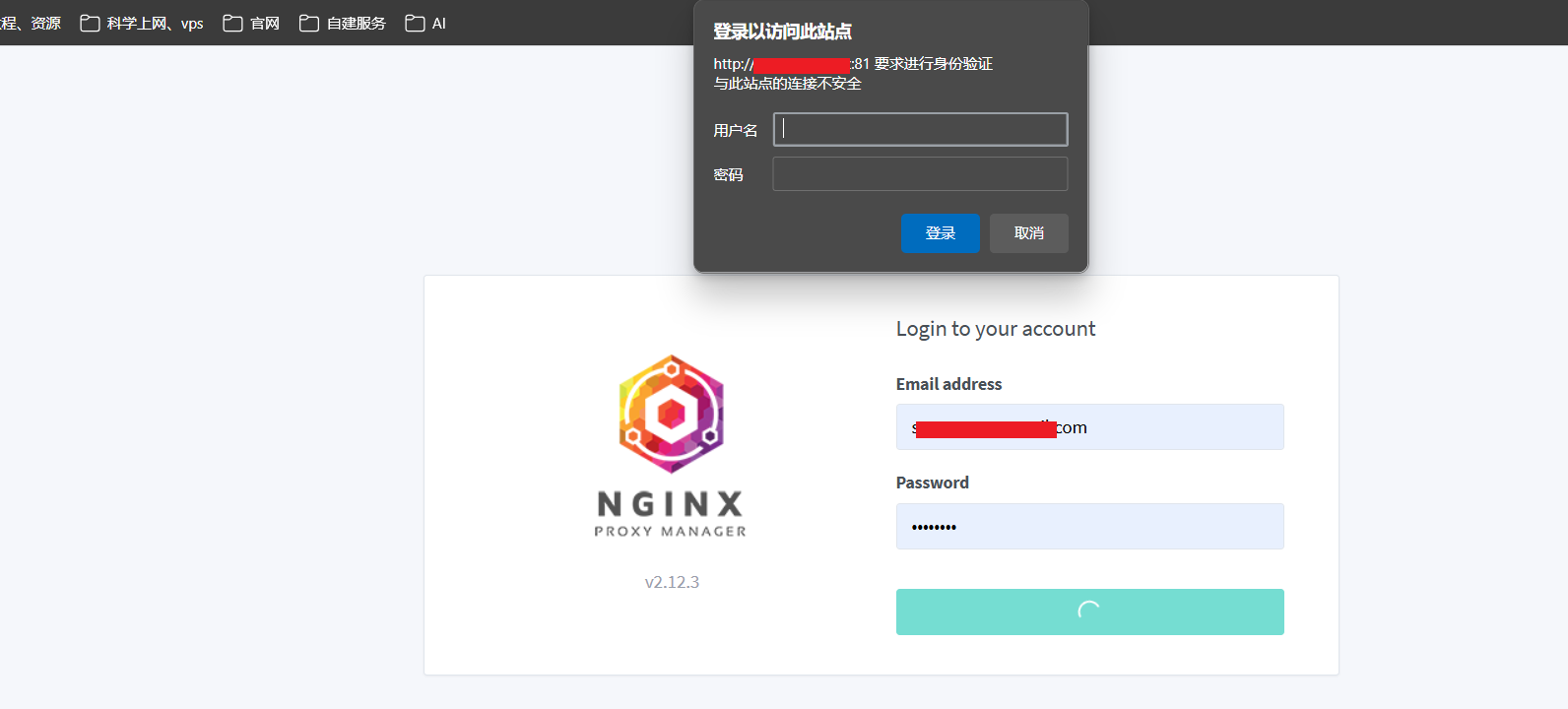
Task: Click the "Email address" label
Action: click(948, 384)
